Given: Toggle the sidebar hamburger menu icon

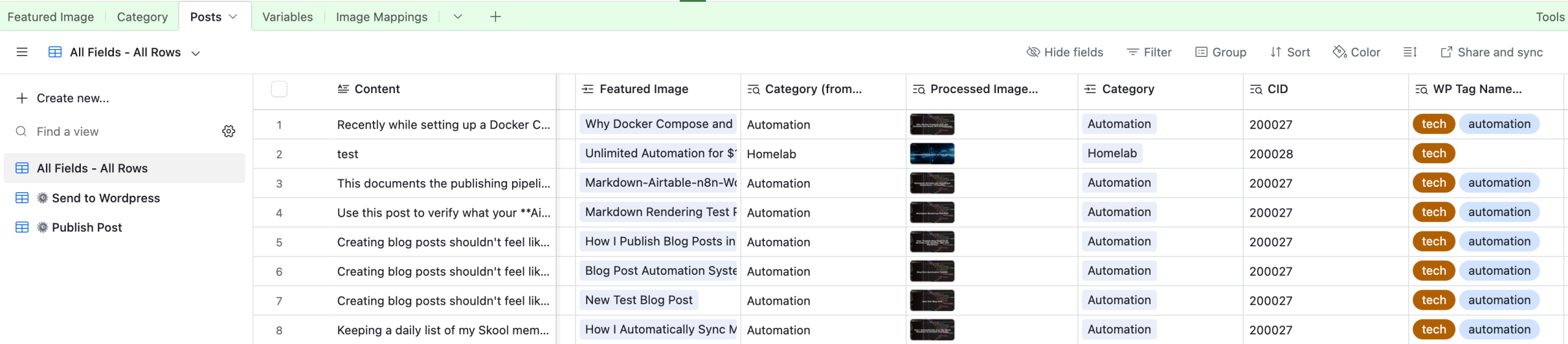Looking at the screenshot, I should click(22, 52).
